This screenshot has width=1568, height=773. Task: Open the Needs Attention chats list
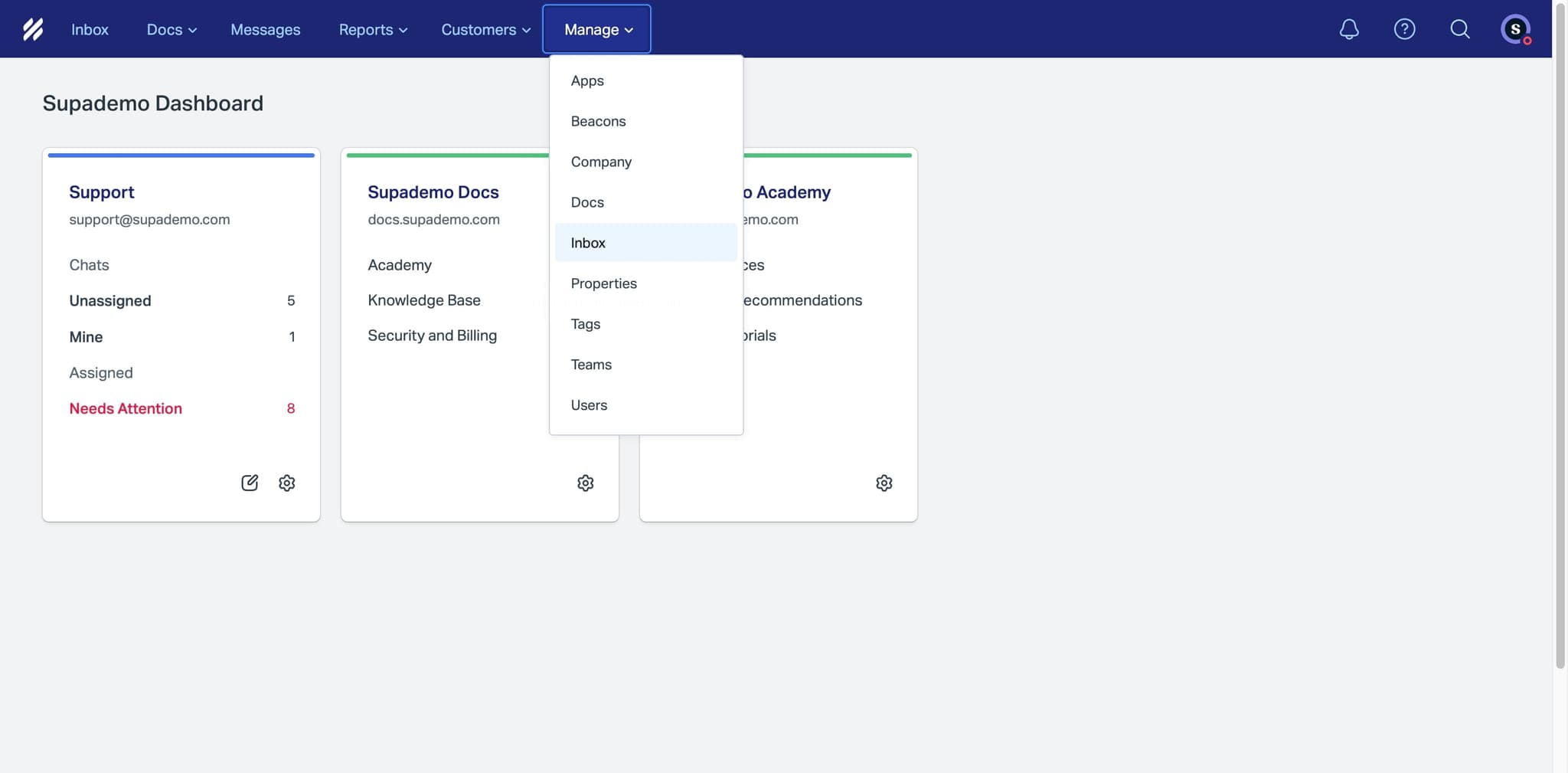pyautogui.click(x=126, y=408)
